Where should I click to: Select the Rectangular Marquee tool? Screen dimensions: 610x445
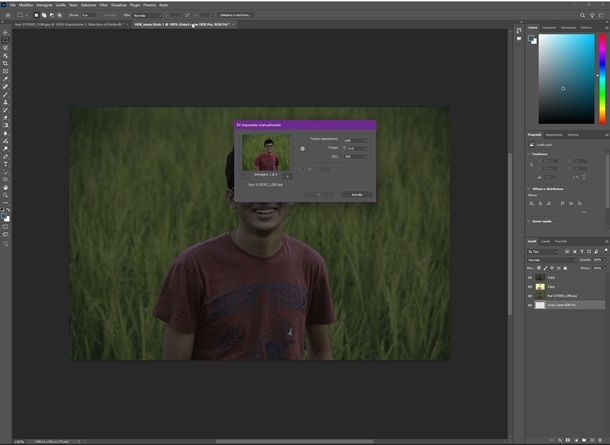tap(6, 40)
